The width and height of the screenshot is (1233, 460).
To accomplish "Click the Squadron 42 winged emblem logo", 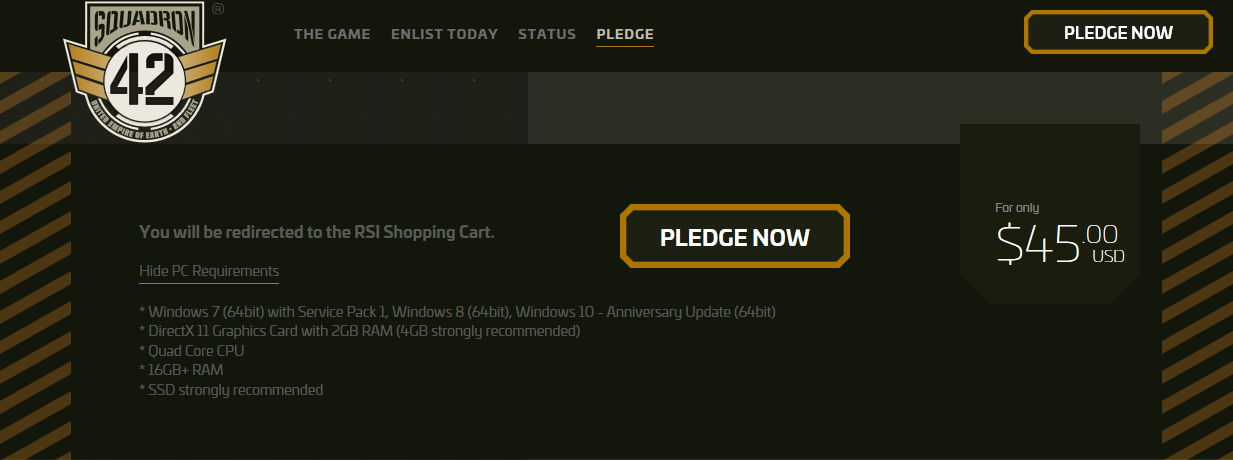I will [x=144, y=71].
